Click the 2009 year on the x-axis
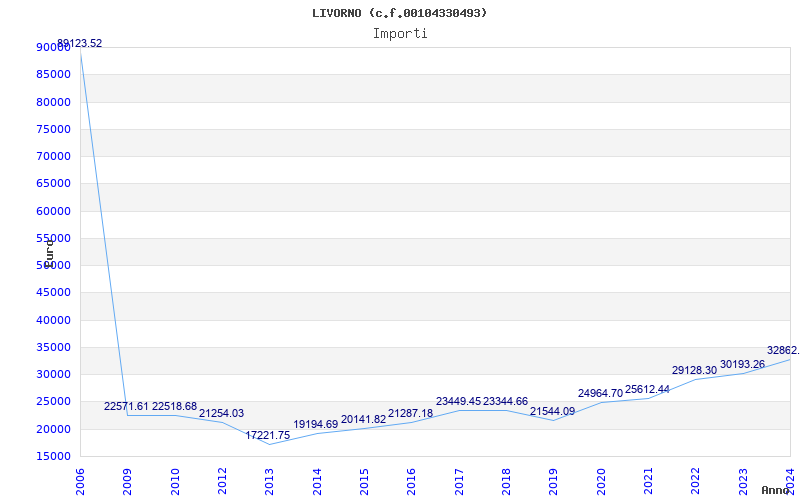This screenshot has width=800, height=500. (x=127, y=482)
